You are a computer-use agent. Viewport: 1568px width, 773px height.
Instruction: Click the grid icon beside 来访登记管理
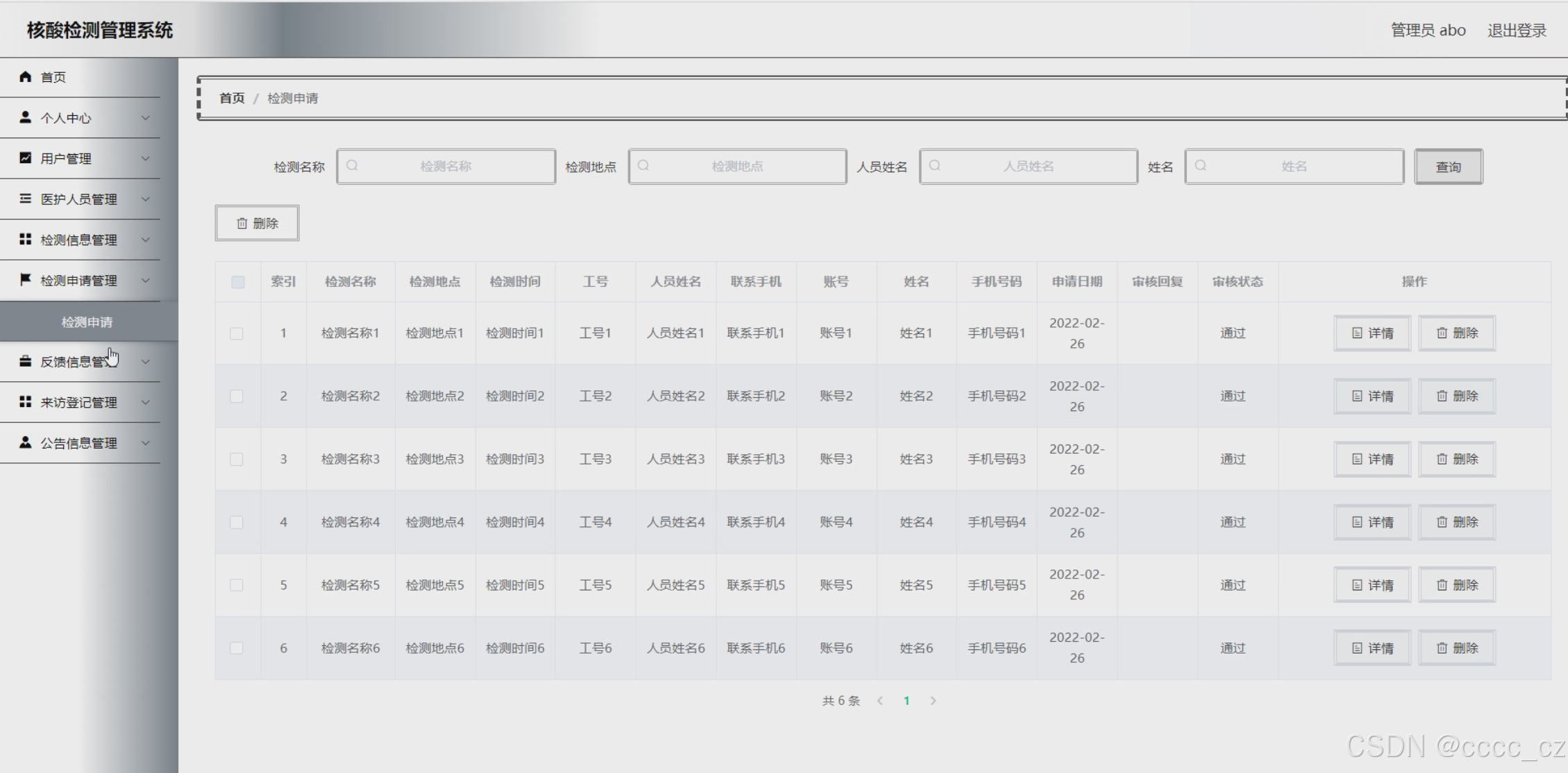[x=26, y=402]
